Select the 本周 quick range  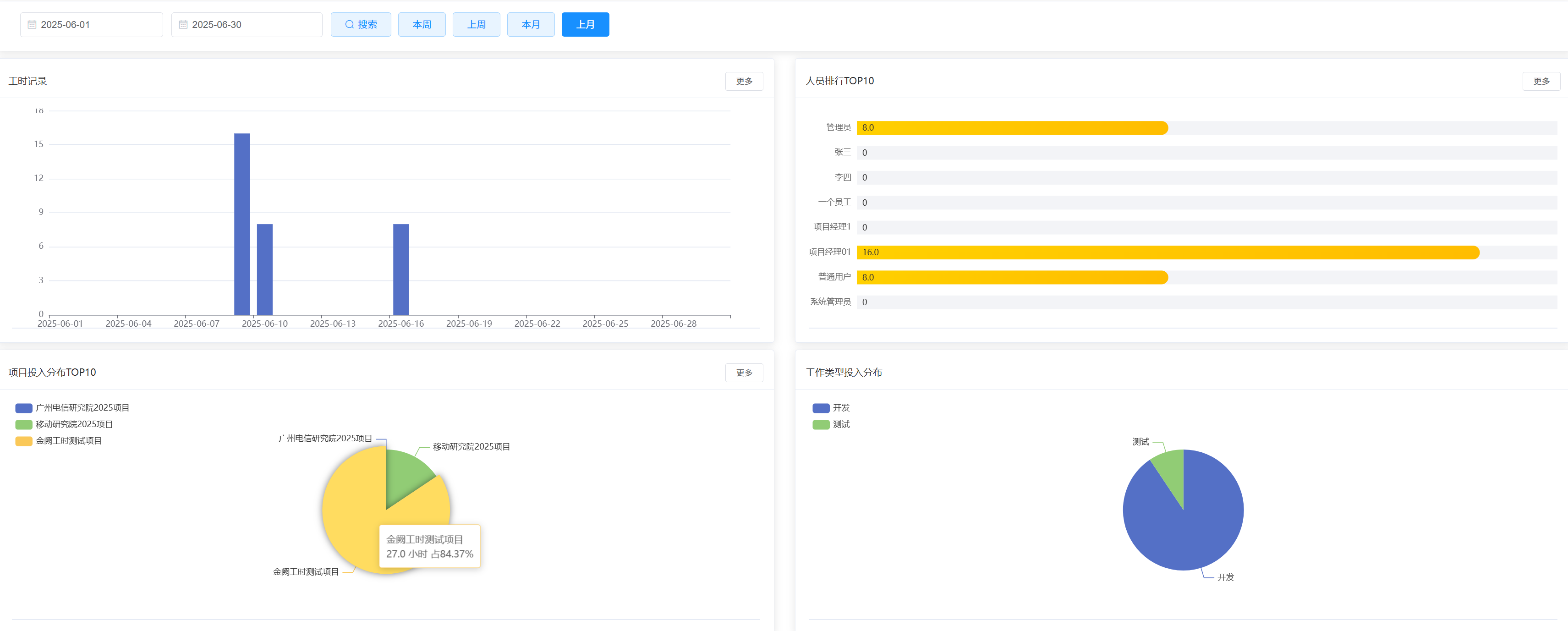[421, 25]
